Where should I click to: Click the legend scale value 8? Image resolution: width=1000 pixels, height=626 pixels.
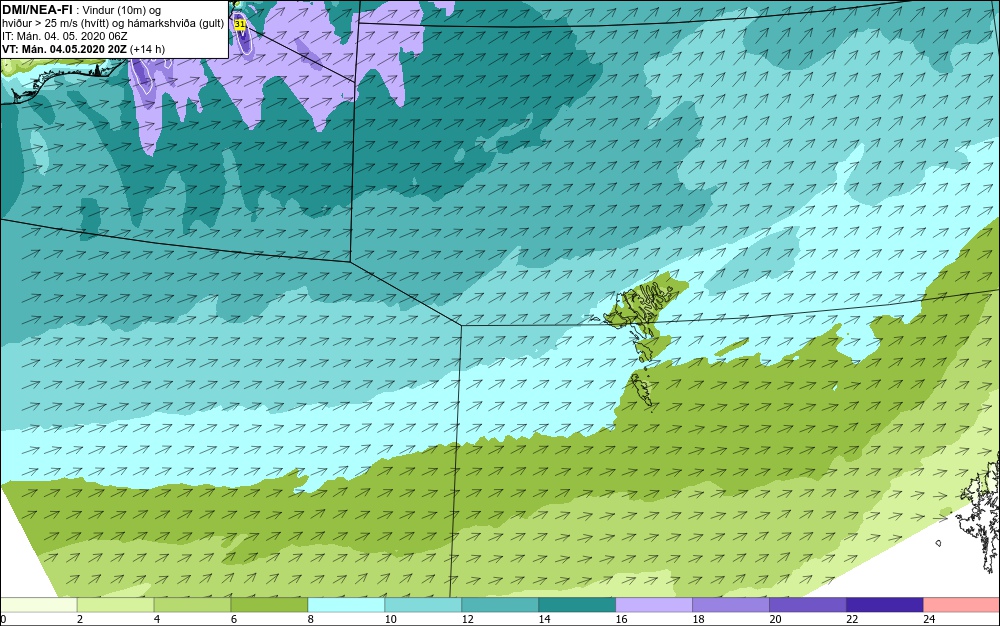(x=311, y=619)
